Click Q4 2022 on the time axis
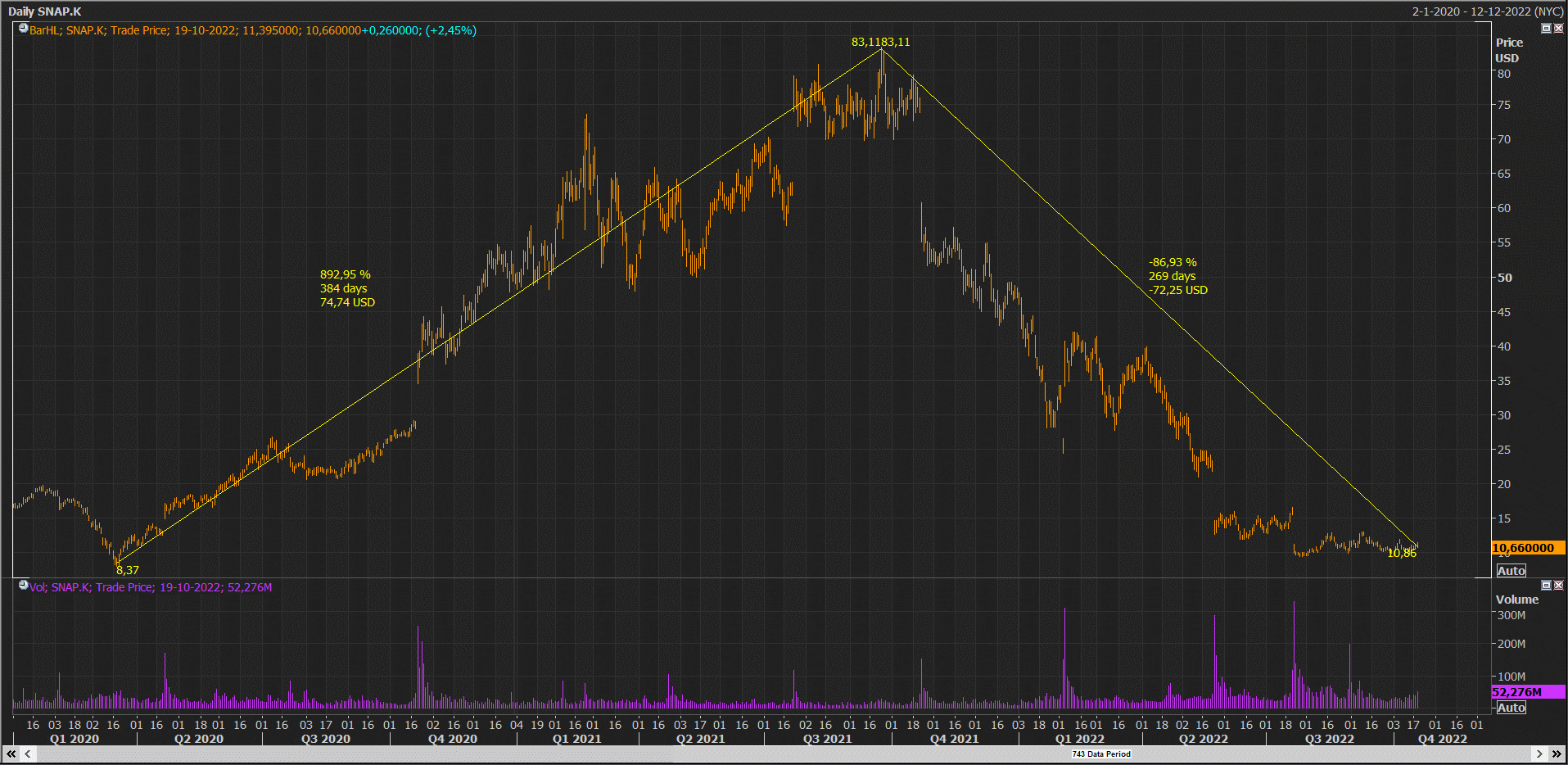The width and height of the screenshot is (1568, 765). tap(1443, 739)
